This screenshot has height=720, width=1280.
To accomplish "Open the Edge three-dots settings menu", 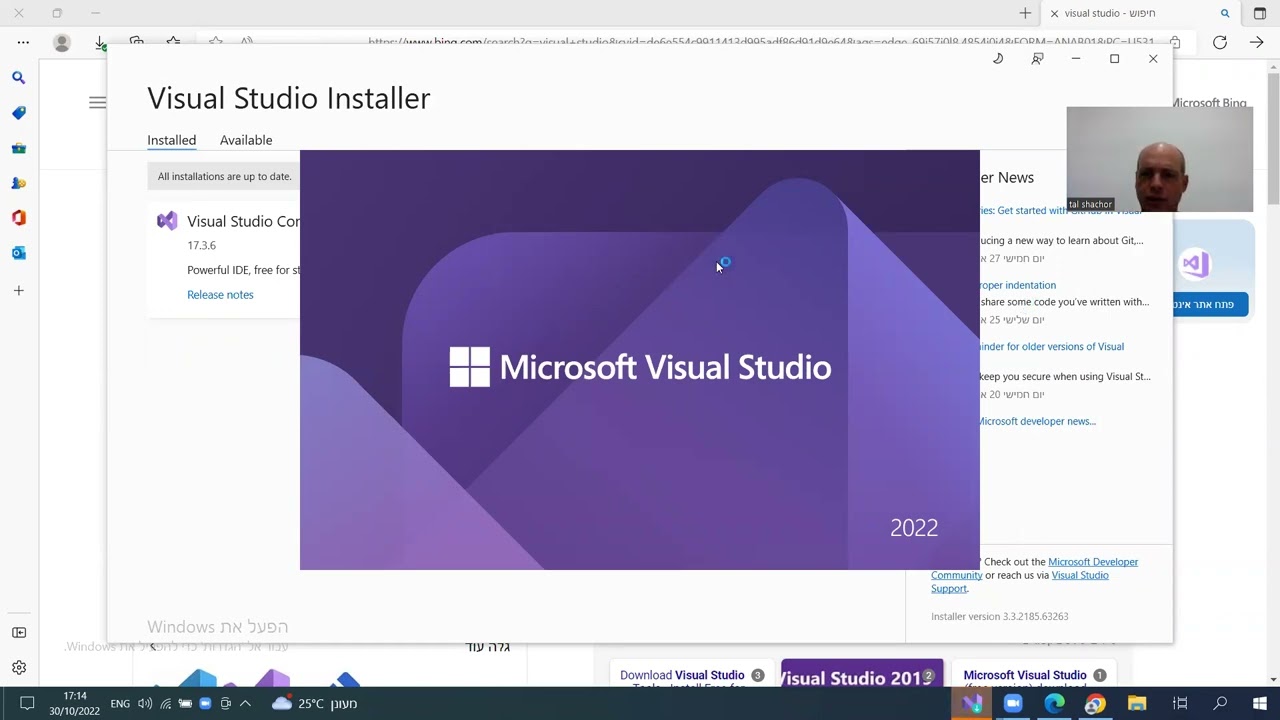I will [23, 43].
